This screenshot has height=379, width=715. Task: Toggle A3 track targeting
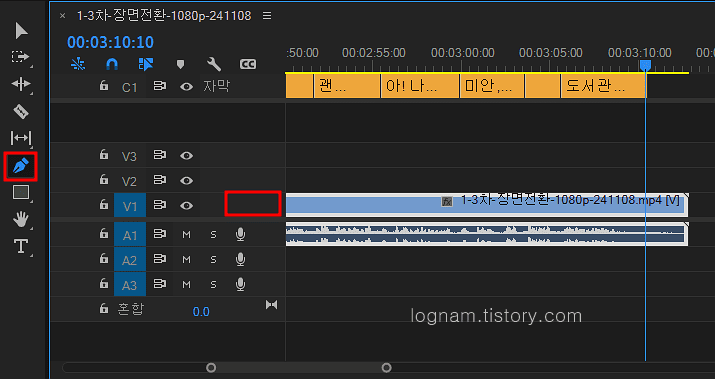click(130, 285)
